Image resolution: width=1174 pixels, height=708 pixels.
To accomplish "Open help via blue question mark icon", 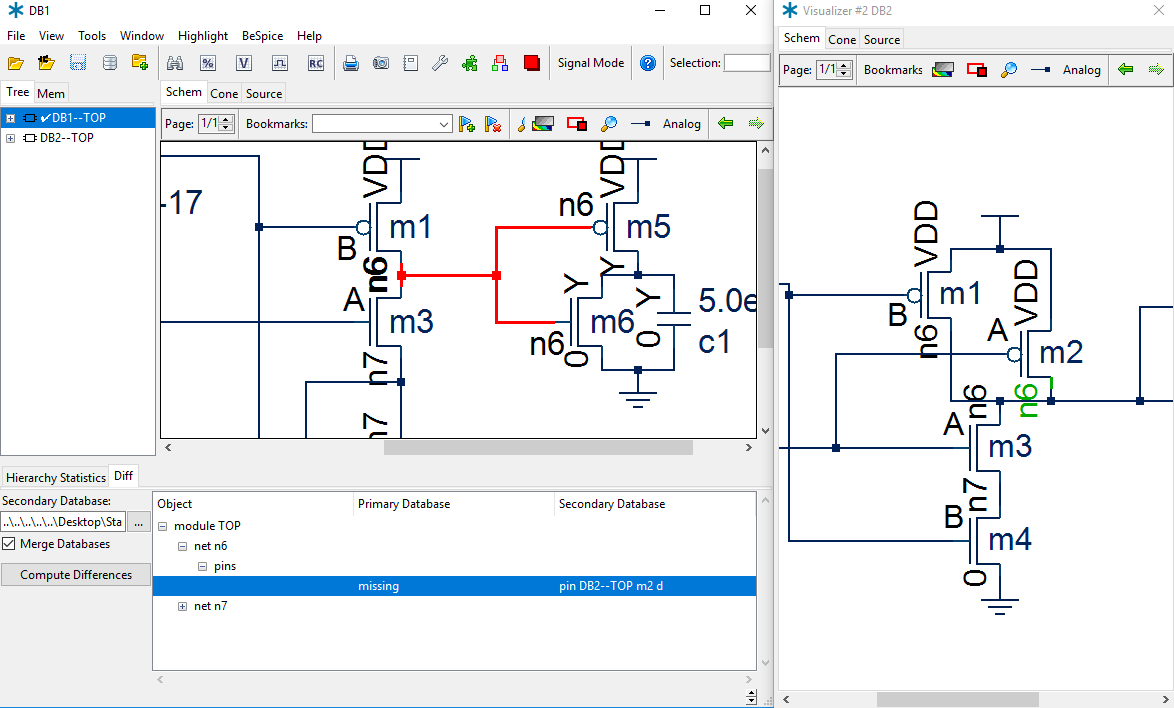I will (x=648, y=64).
